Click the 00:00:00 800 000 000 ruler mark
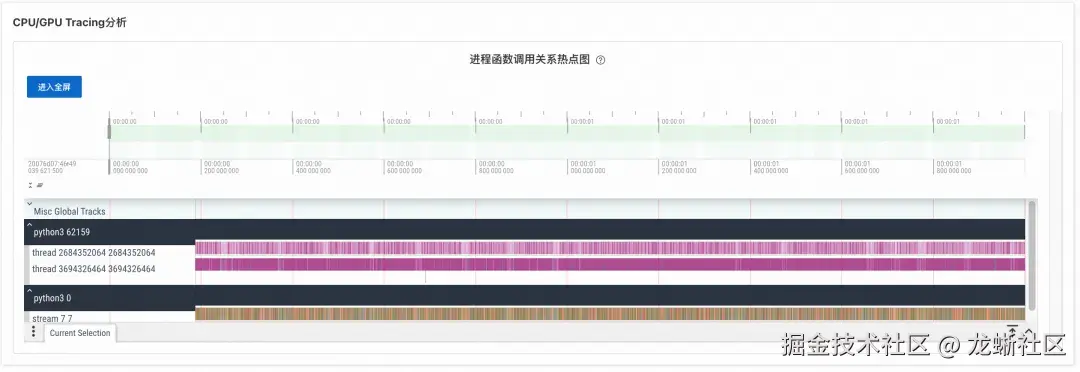 [495, 167]
